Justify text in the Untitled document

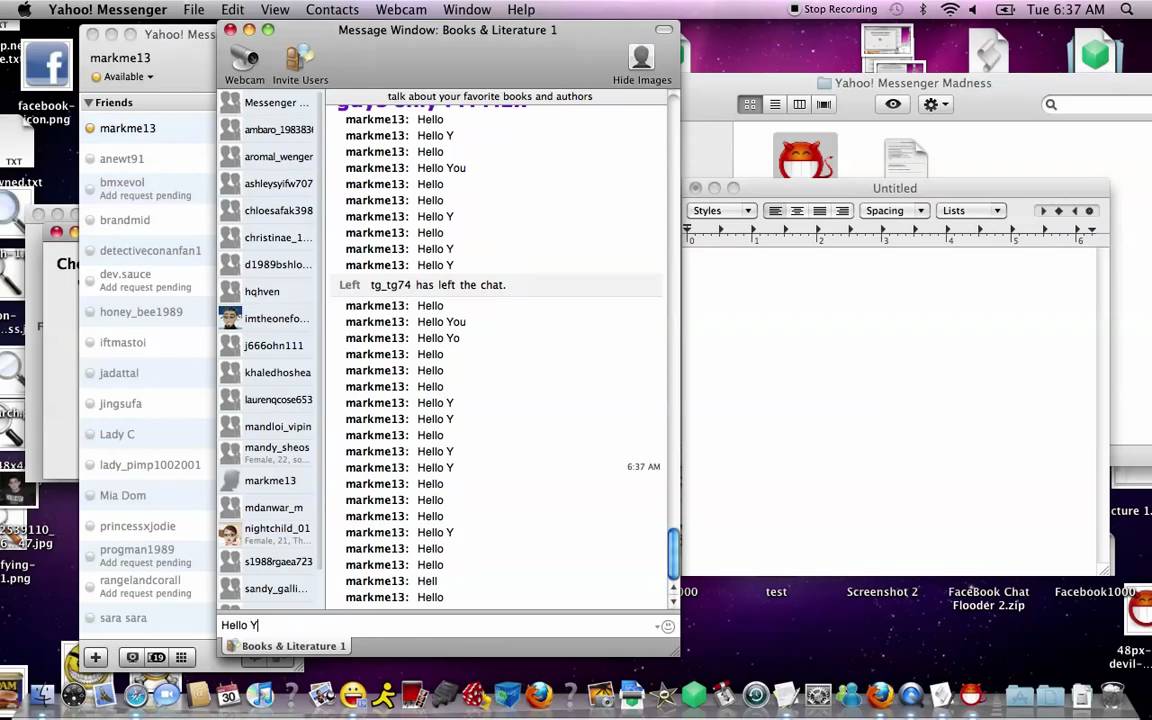[x=820, y=211]
